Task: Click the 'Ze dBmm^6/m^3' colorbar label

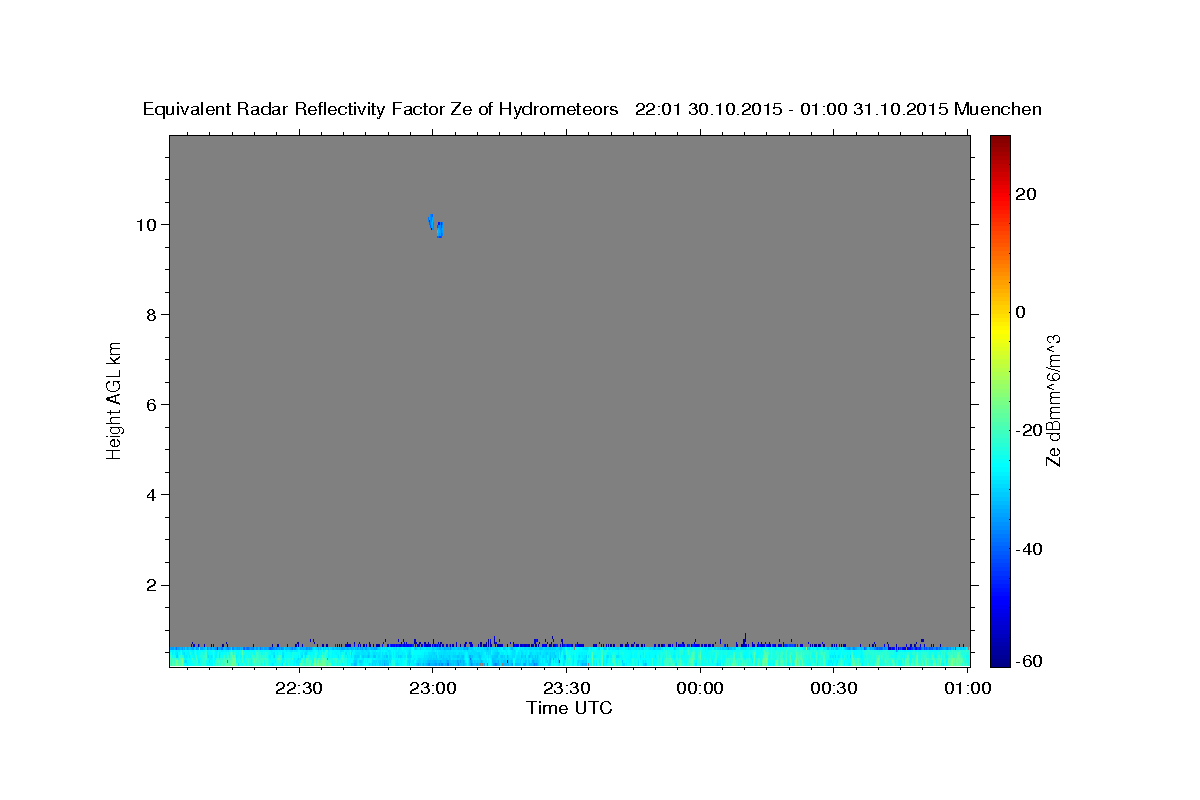Action: (x=1052, y=401)
